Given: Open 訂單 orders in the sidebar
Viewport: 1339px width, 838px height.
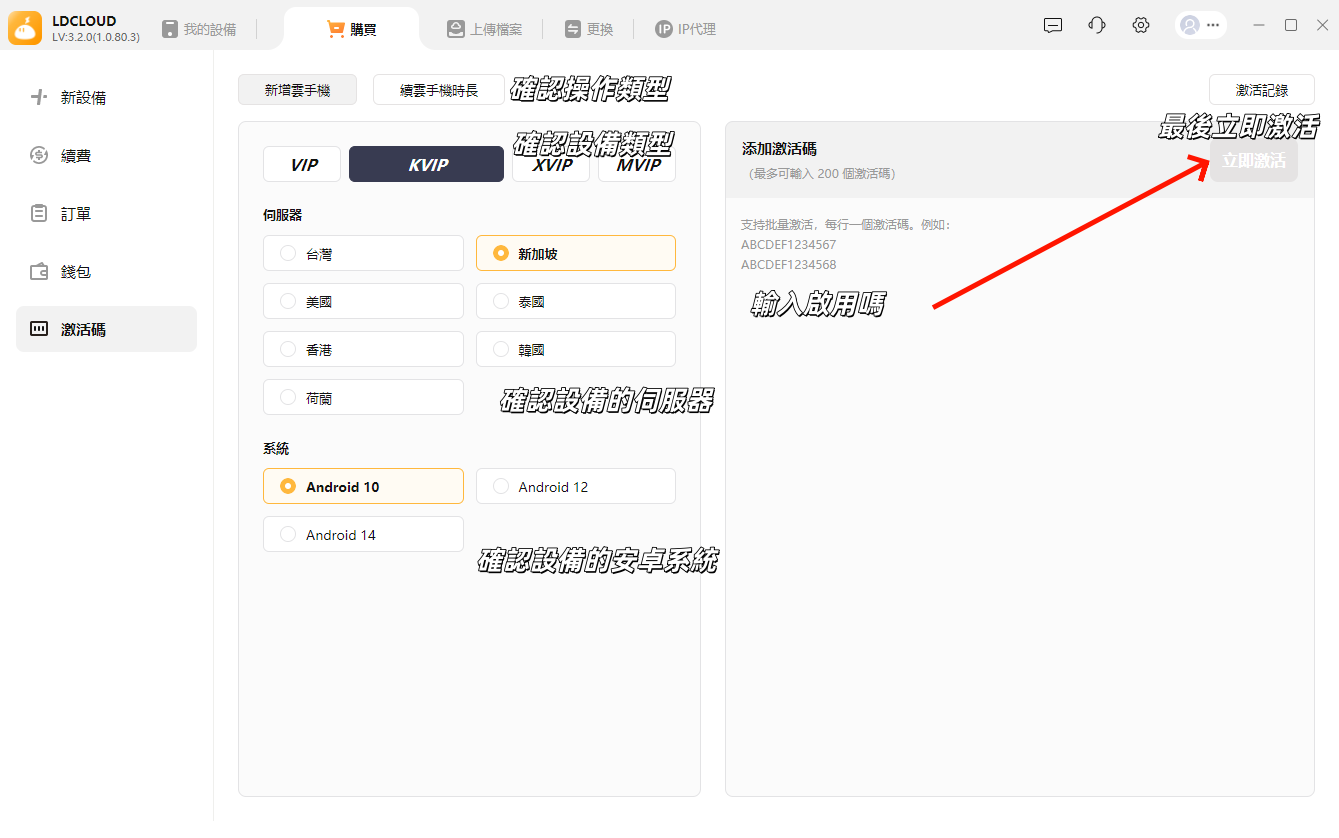Looking at the screenshot, I should point(76,214).
